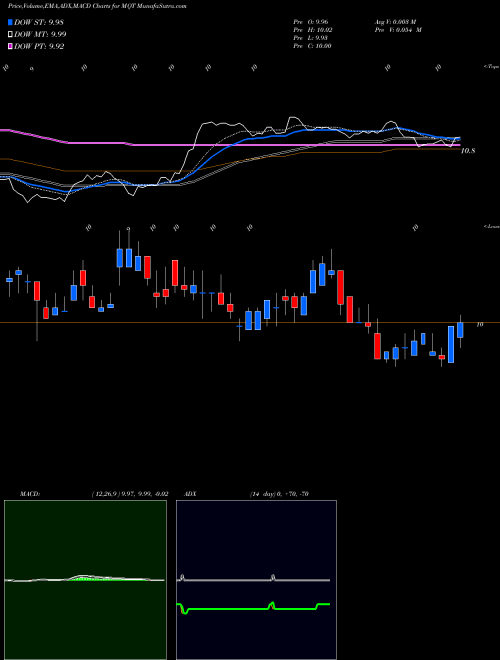500x660 pixels.
Task: Click the magenta DOW PT legend swatch
Action: [11, 46]
